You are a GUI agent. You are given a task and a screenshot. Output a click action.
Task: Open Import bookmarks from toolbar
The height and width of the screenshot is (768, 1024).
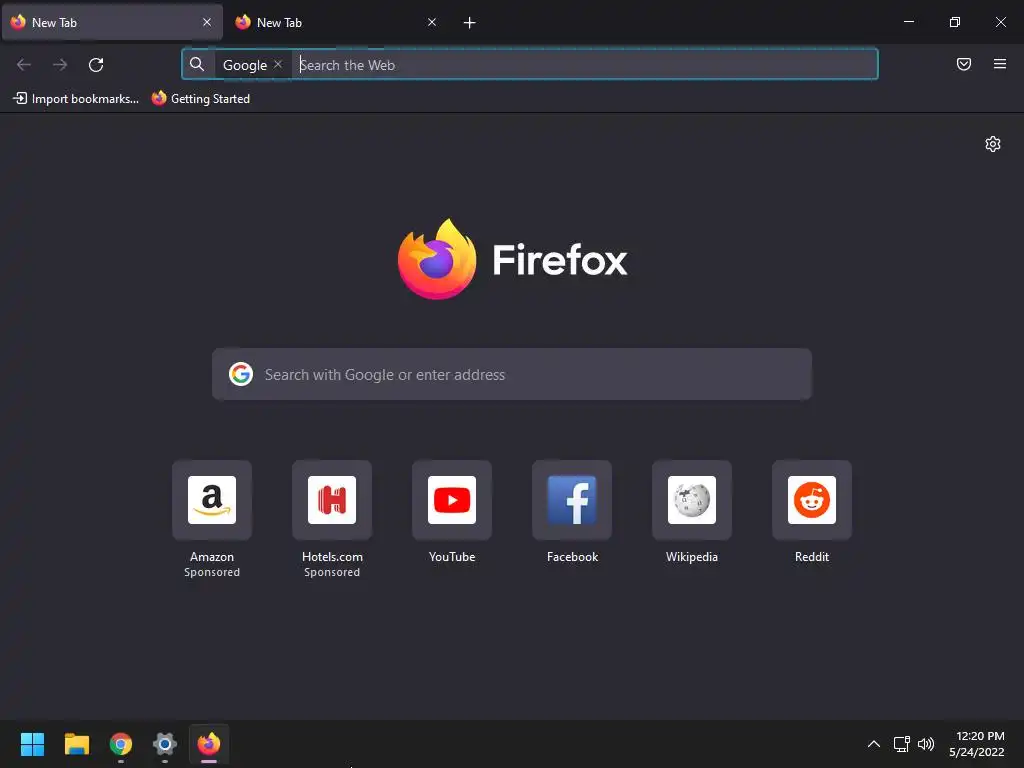point(76,99)
